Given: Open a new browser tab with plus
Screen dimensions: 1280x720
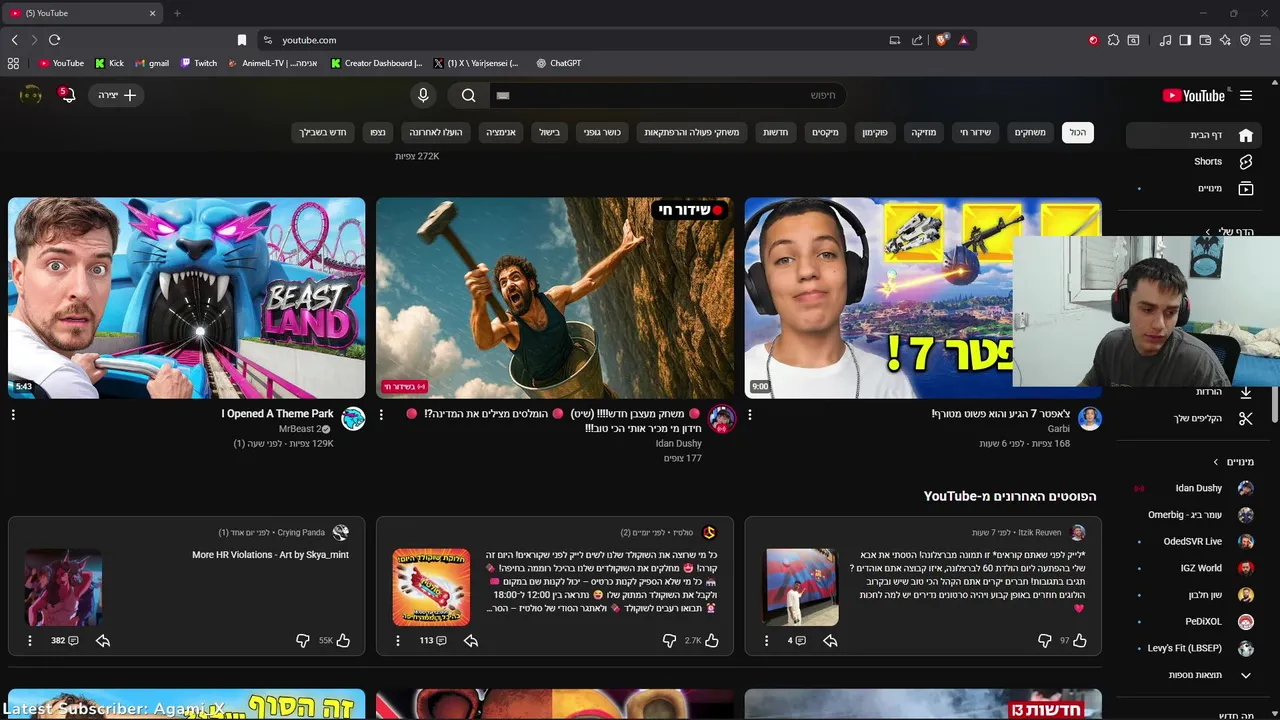Looking at the screenshot, I should point(177,13).
